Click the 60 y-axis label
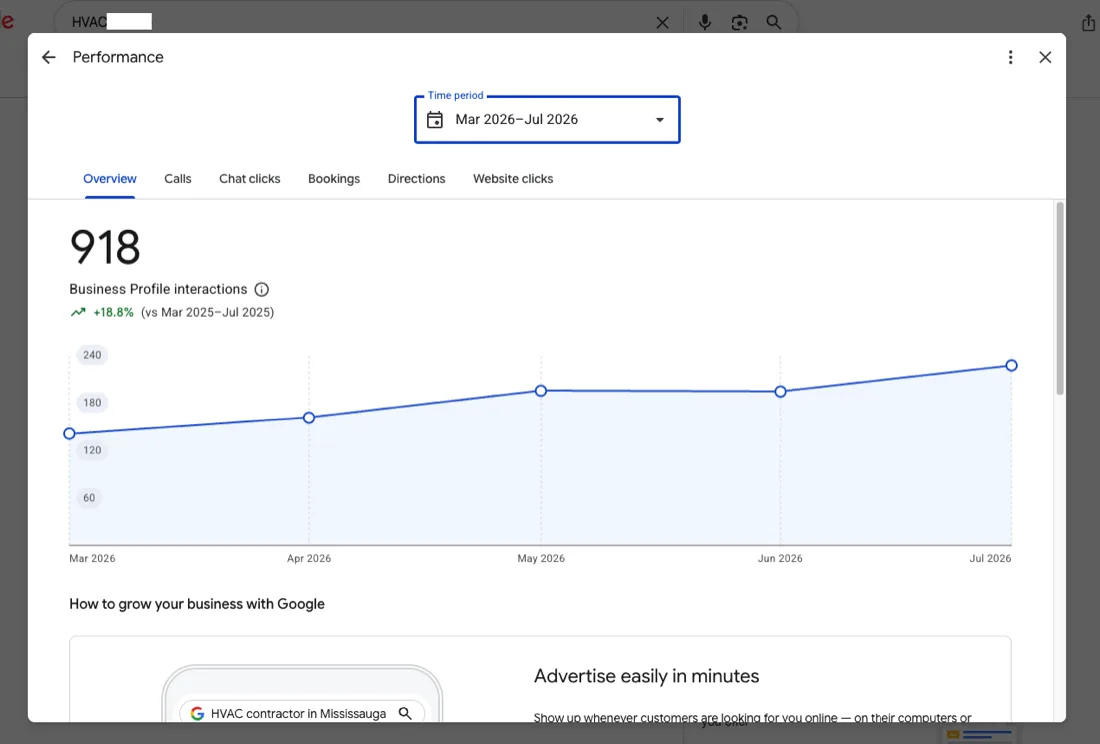1100x744 pixels. click(x=89, y=498)
